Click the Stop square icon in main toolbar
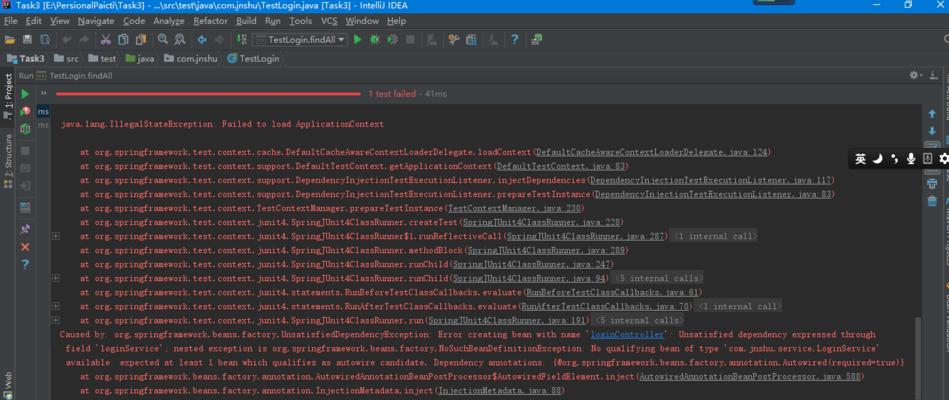949x400 pixels. point(410,40)
